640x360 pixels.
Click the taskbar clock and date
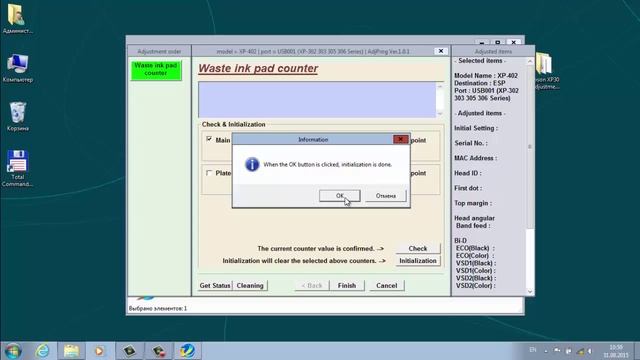(616, 351)
